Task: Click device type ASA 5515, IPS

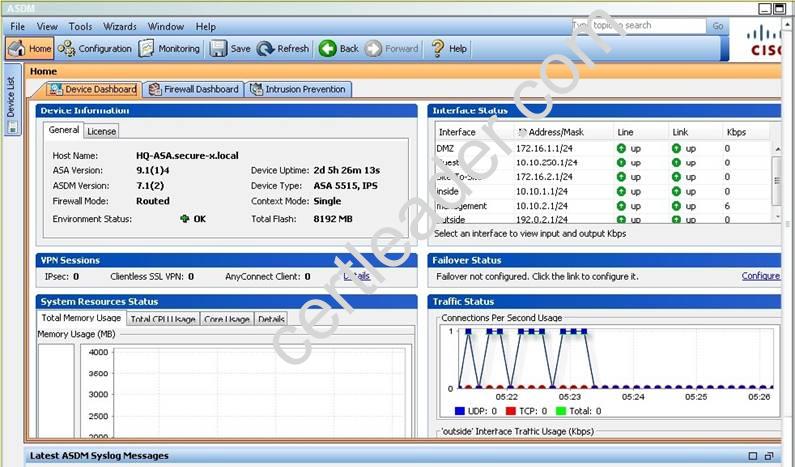Action: (345, 186)
